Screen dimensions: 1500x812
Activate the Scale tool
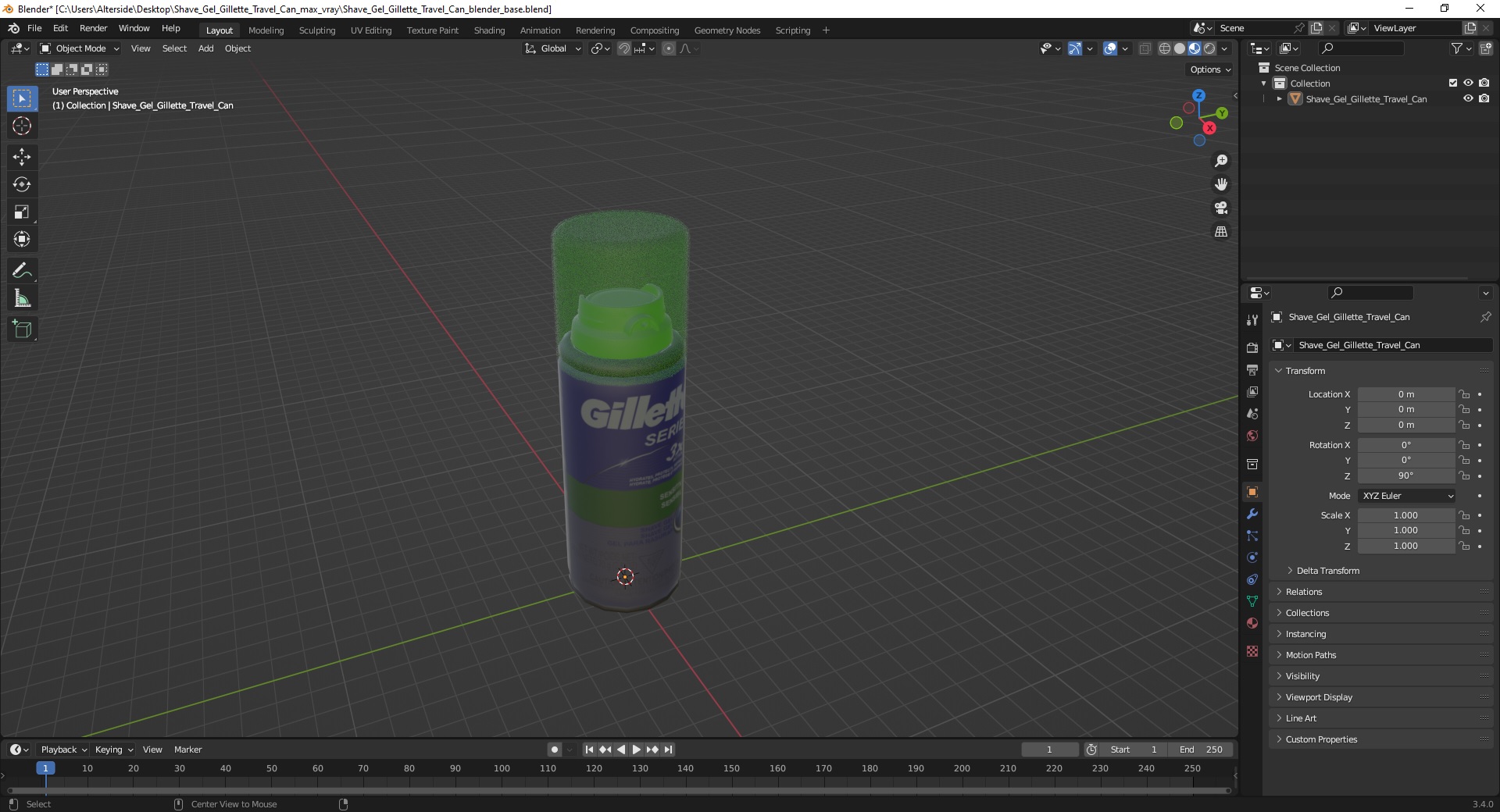[22, 212]
